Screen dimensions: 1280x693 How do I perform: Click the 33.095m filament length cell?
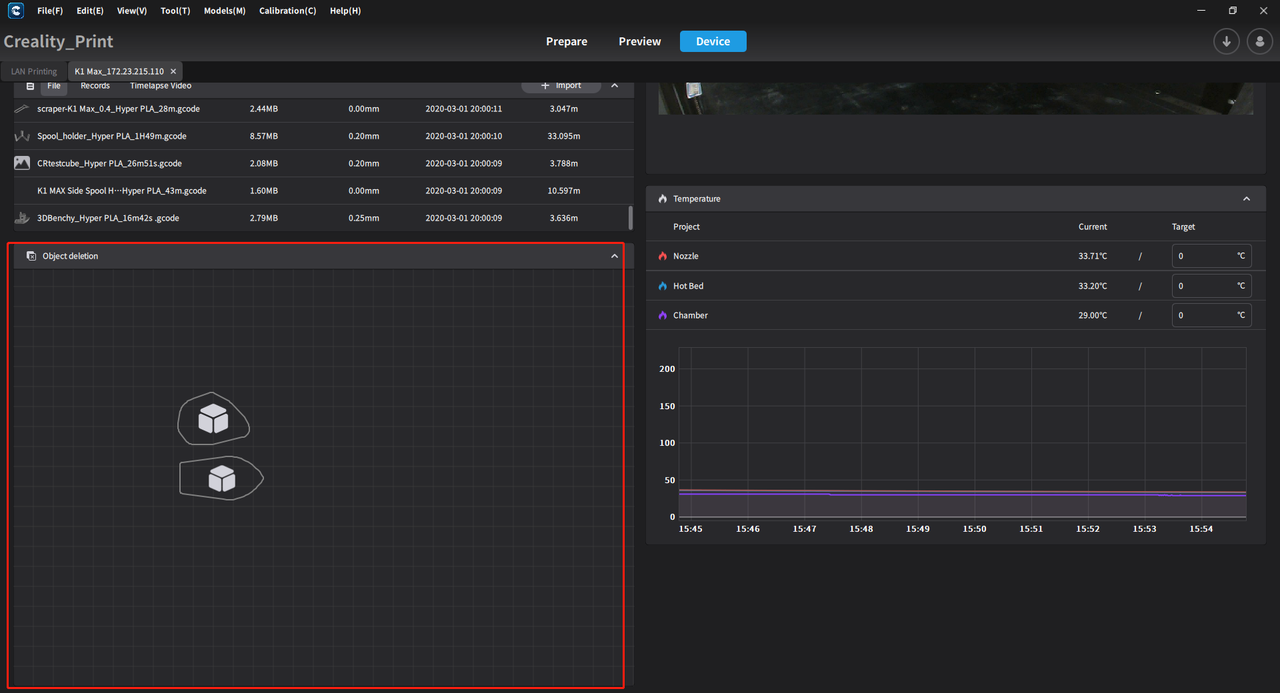(x=565, y=136)
